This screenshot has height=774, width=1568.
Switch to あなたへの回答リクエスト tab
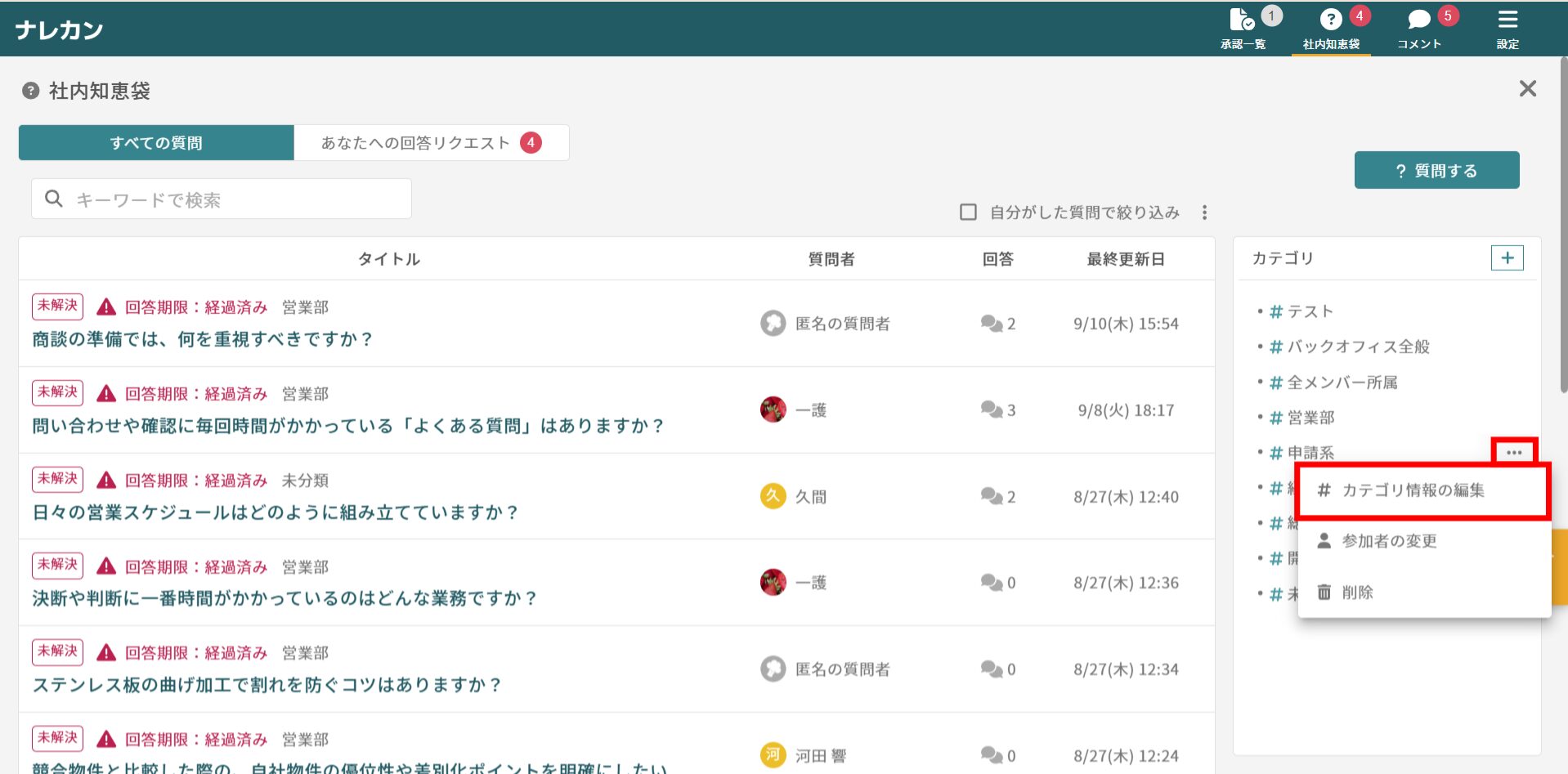pyautogui.click(x=431, y=143)
